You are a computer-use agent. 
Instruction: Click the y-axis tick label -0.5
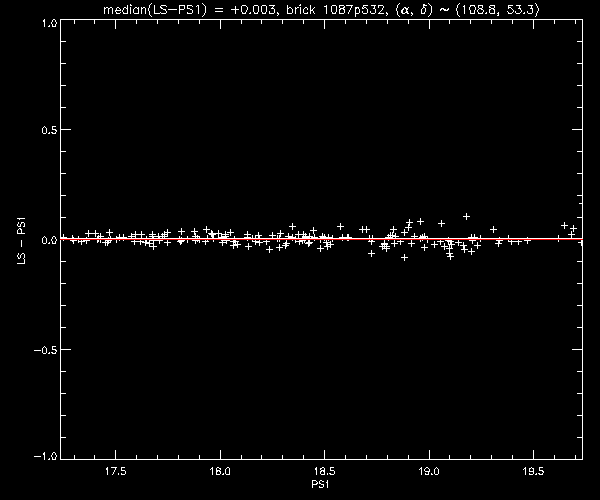(x=46, y=350)
